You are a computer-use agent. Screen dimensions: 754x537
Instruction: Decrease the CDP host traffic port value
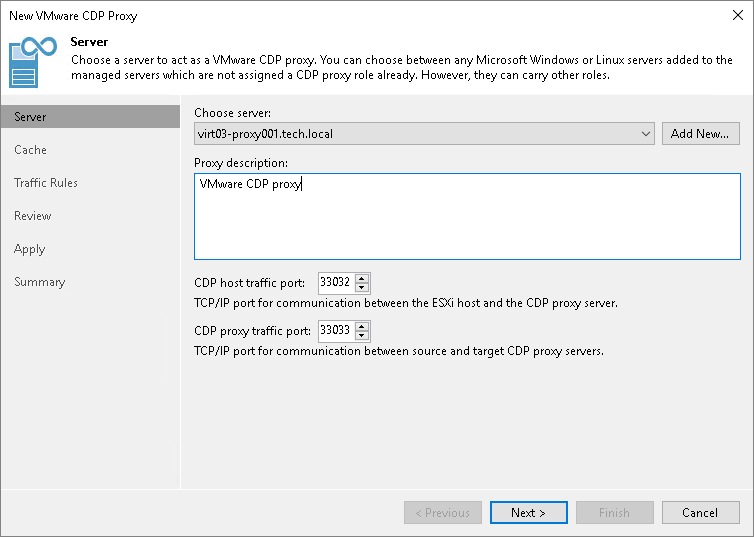[362, 287]
